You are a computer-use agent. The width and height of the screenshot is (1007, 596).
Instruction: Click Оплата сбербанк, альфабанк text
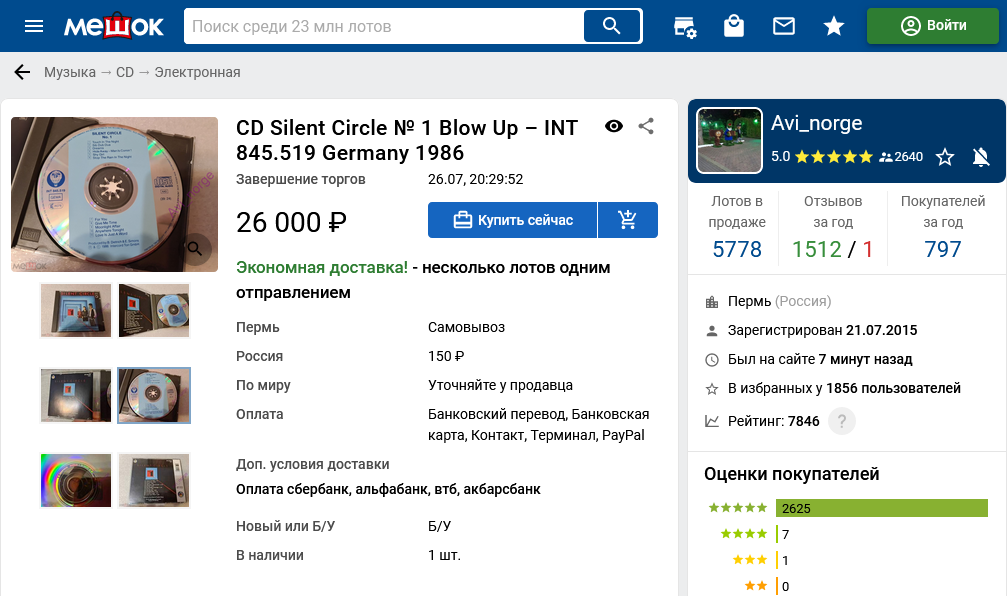[388, 489]
